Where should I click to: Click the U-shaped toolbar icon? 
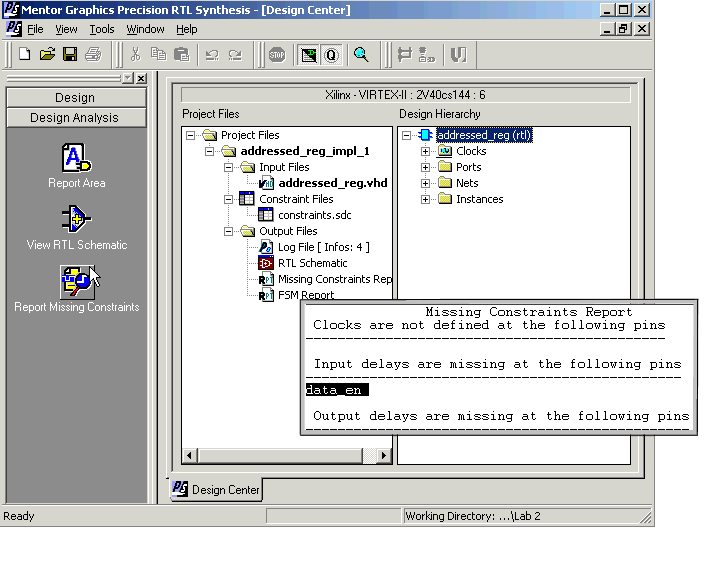coord(459,55)
